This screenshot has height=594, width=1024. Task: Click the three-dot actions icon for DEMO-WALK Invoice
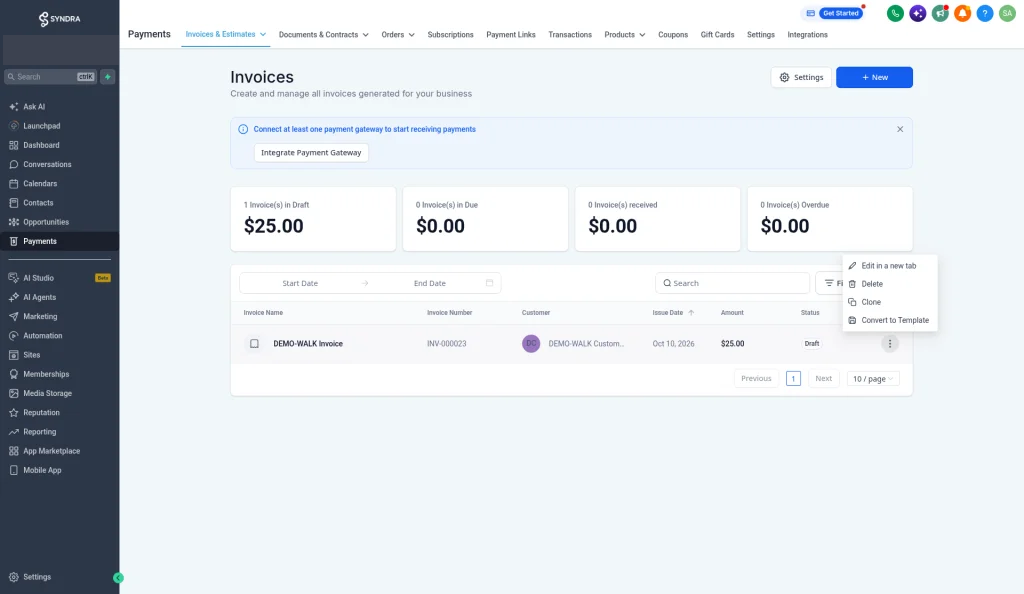(889, 343)
